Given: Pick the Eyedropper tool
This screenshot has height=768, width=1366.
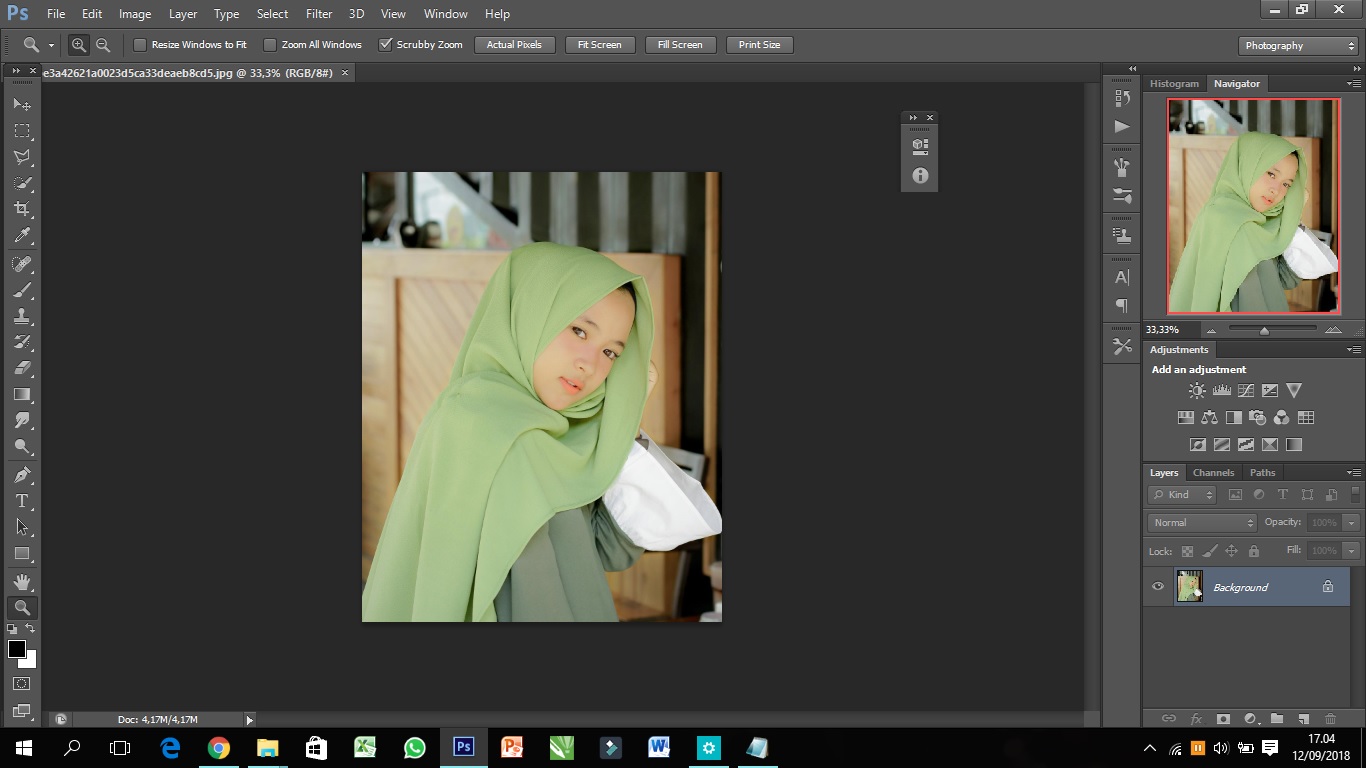Looking at the screenshot, I should [22, 236].
